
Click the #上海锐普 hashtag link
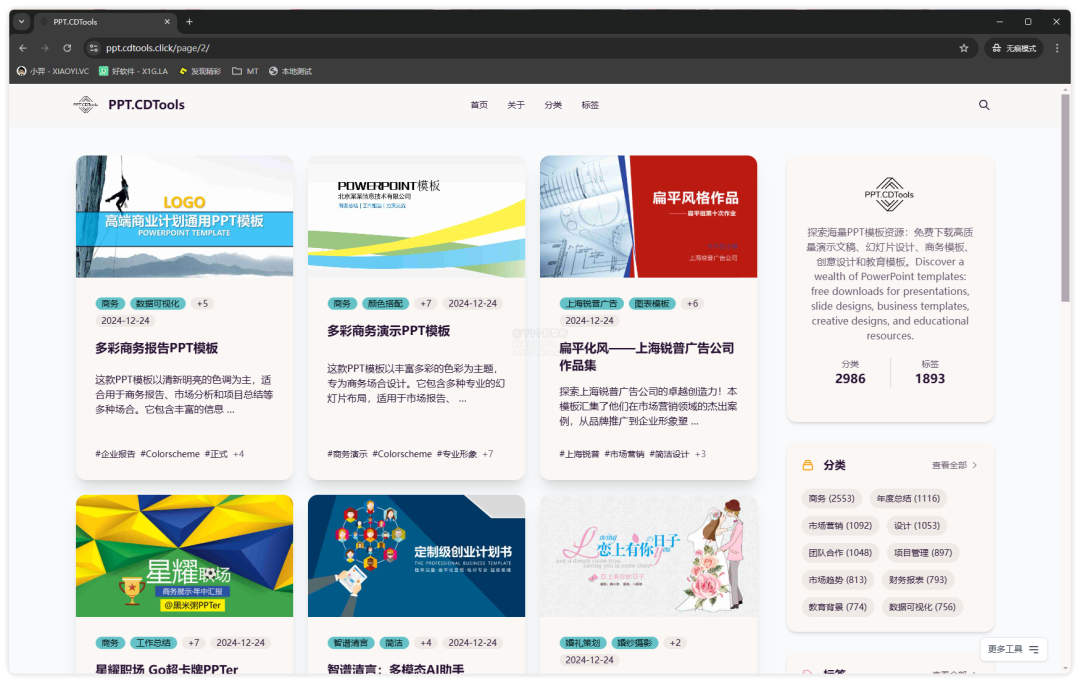pyautogui.click(x=579, y=454)
